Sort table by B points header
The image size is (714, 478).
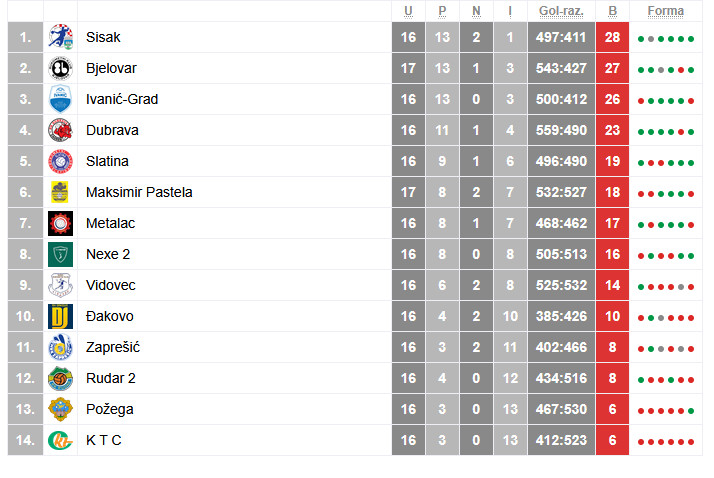[x=612, y=11]
